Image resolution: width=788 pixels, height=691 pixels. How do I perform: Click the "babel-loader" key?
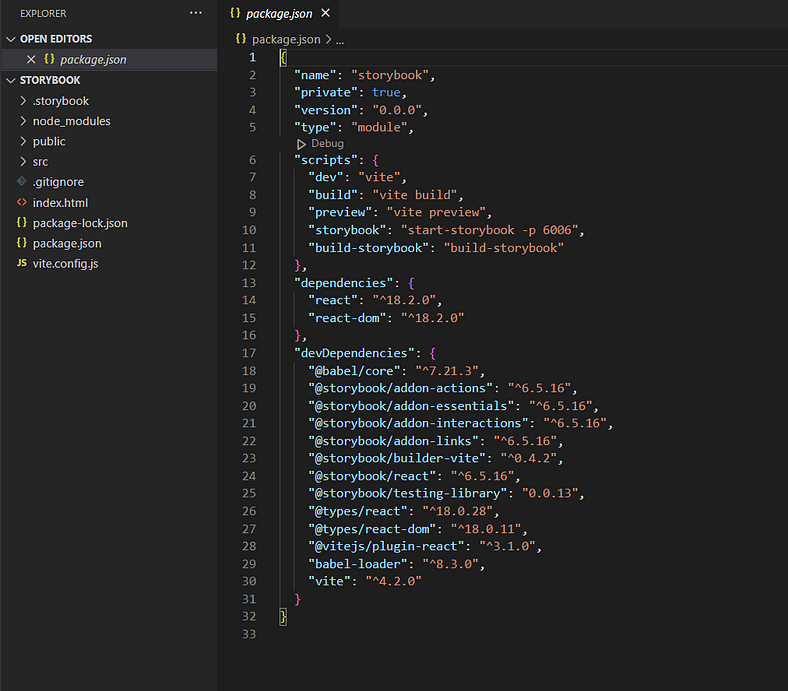(357, 564)
